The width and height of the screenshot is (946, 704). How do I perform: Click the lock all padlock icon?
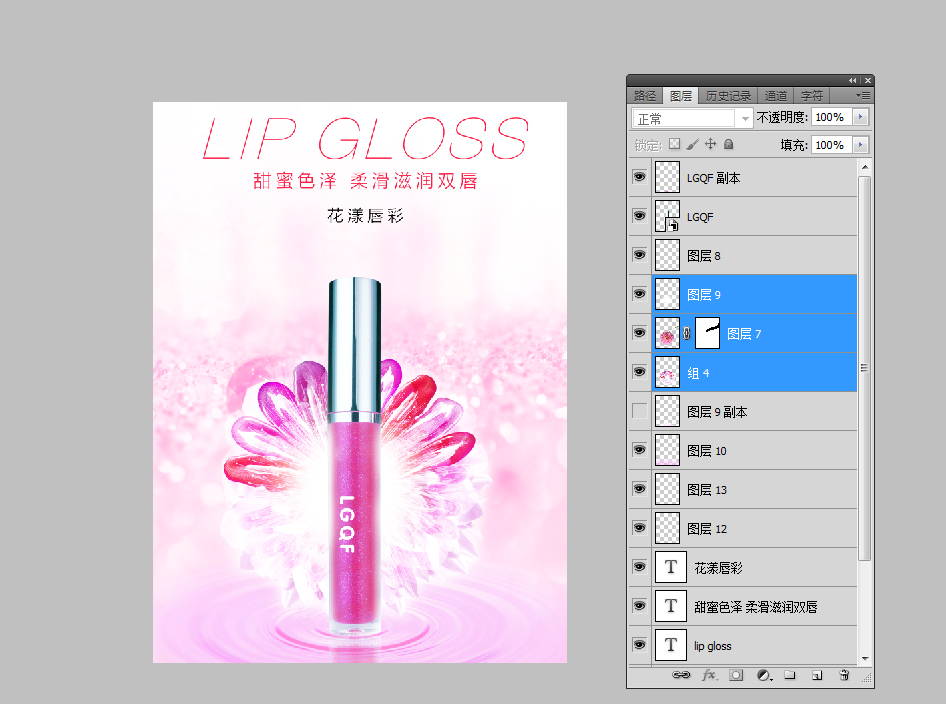point(729,144)
